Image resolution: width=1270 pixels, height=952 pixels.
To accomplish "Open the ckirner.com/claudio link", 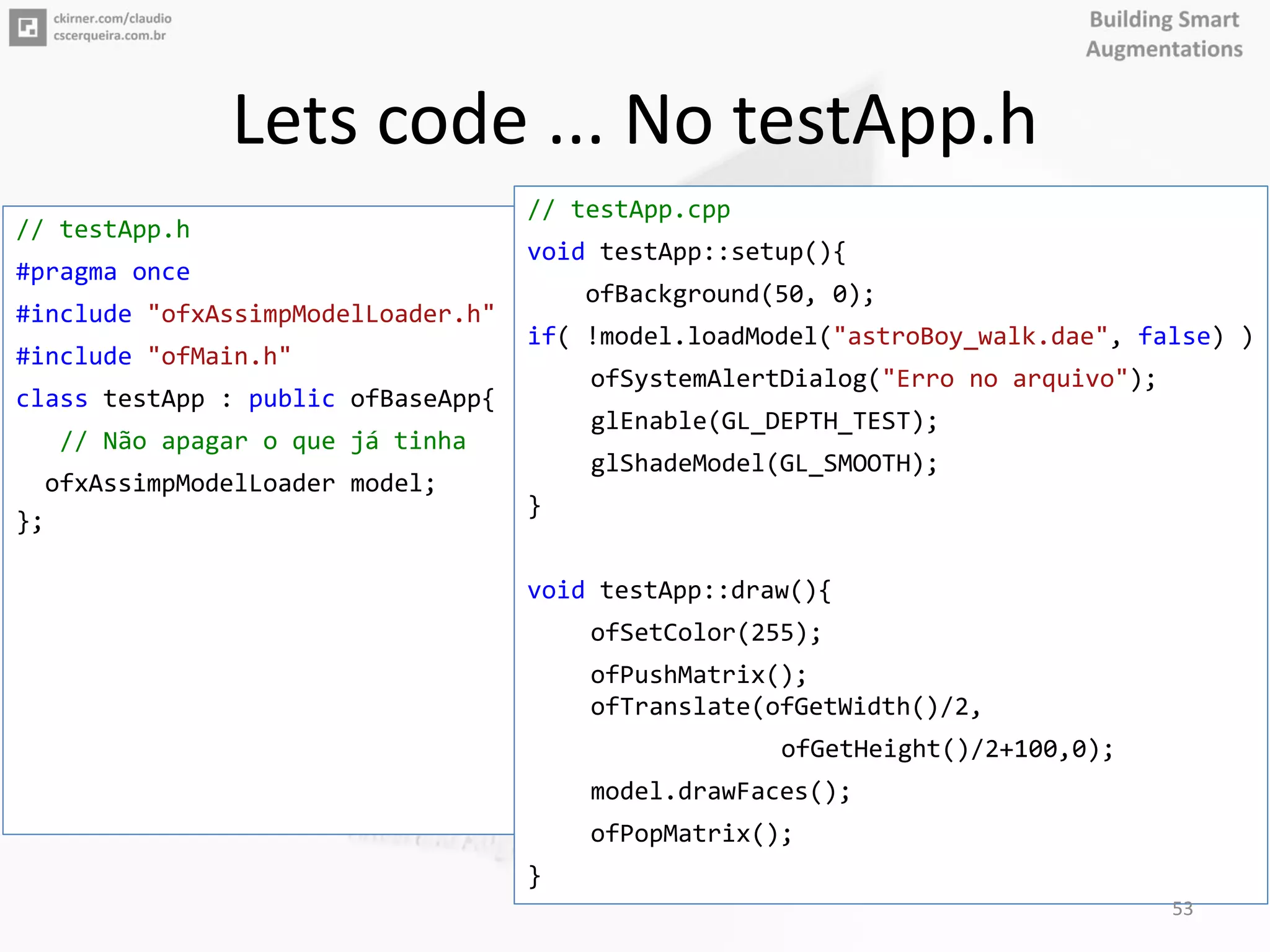I will (112, 19).
